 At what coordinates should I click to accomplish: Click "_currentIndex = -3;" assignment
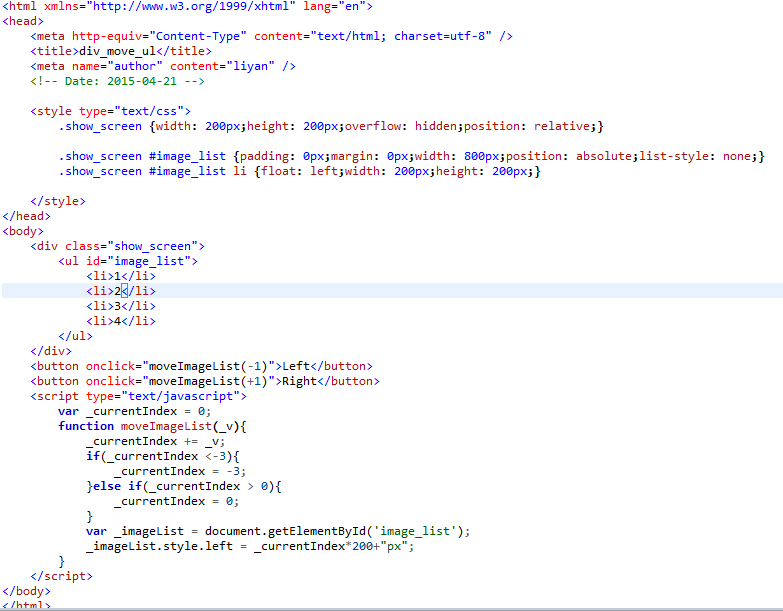(180, 471)
